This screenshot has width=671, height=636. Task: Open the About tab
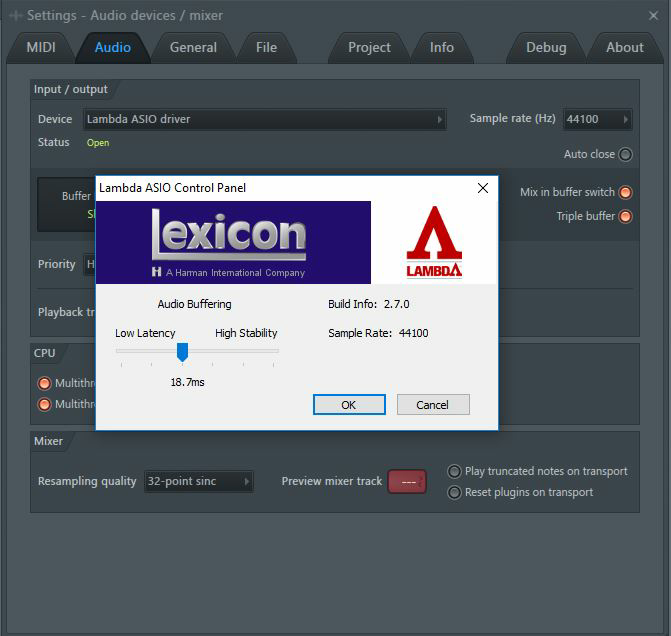point(624,48)
